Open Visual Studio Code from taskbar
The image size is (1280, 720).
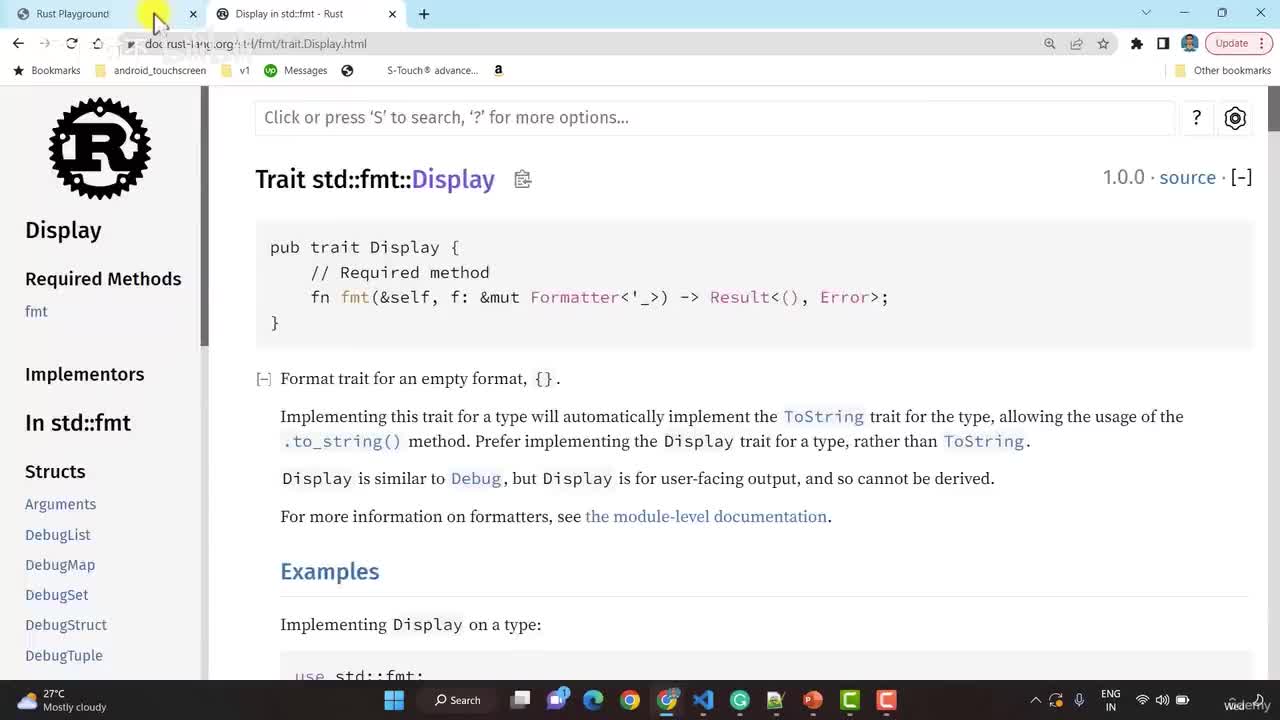[703, 700]
